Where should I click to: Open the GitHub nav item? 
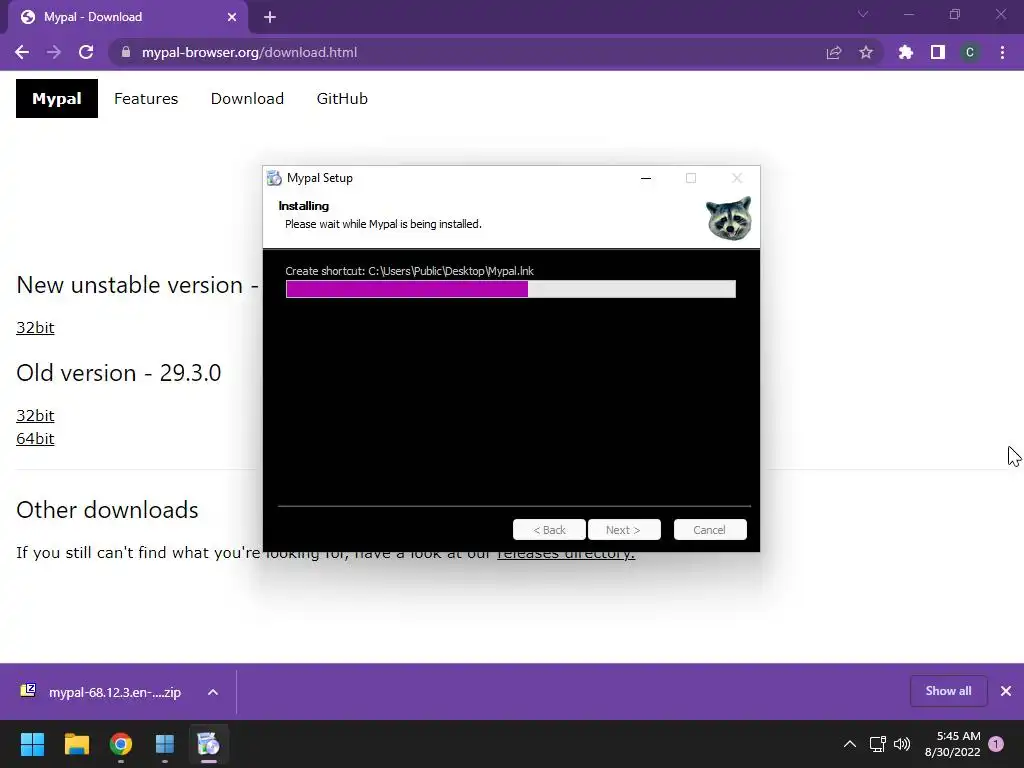pyautogui.click(x=342, y=99)
